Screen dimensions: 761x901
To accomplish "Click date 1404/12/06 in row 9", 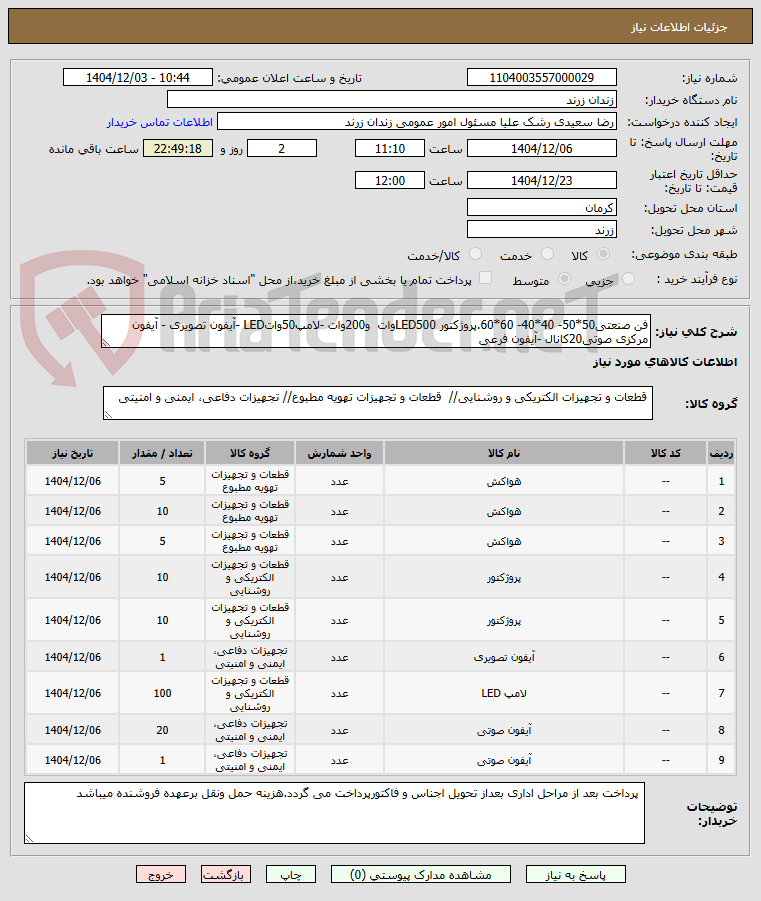I will click(72, 760).
